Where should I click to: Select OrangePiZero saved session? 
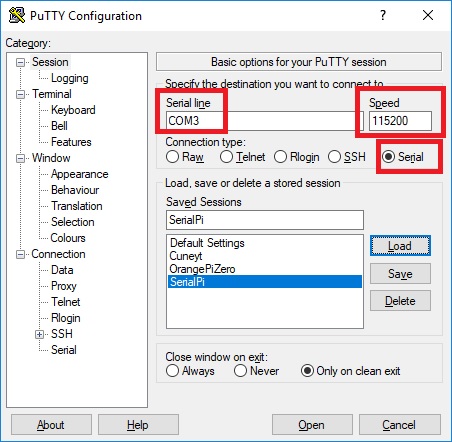(202, 269)
